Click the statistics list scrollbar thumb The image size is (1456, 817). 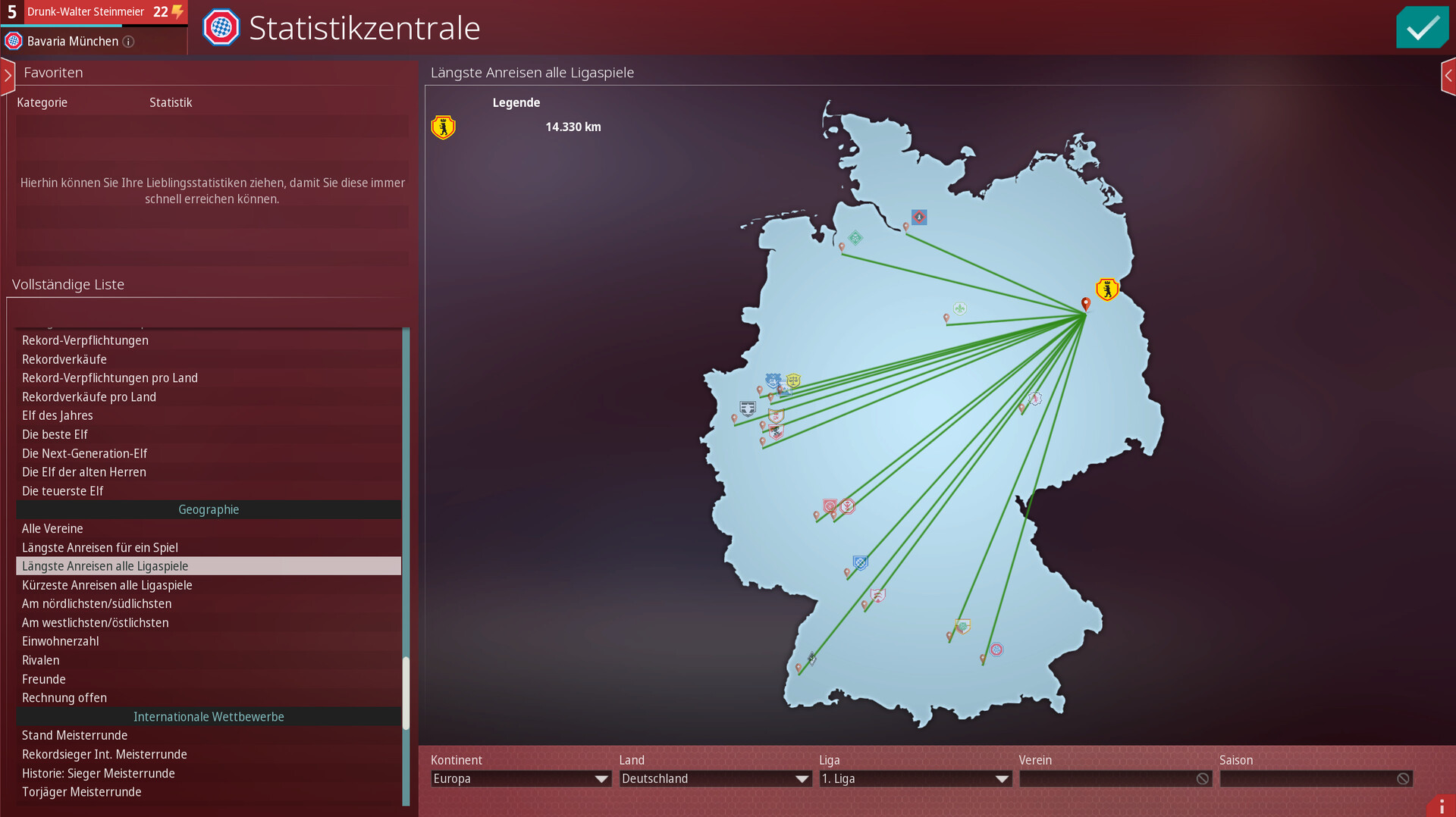click(406, 693)
